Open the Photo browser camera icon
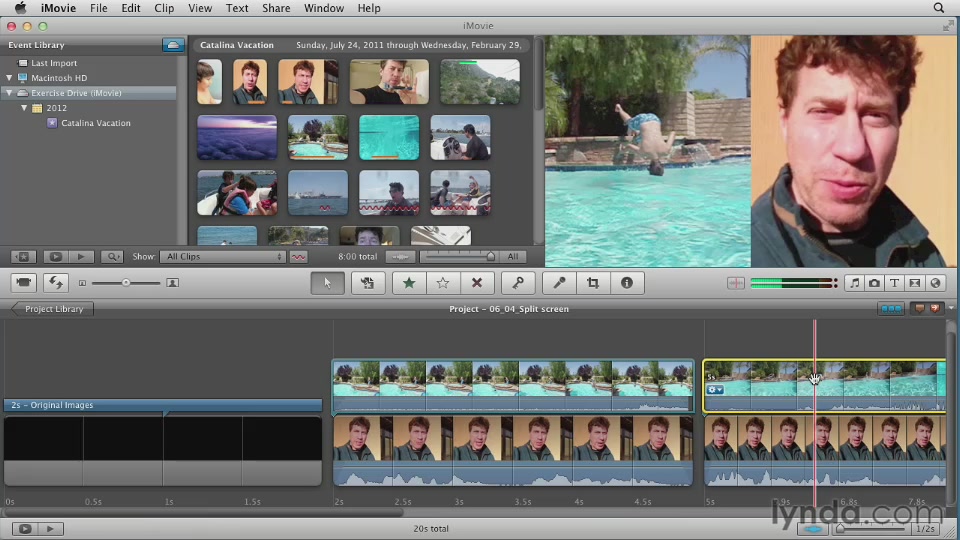Screen dimensions: 960x540 pos(874,283)
